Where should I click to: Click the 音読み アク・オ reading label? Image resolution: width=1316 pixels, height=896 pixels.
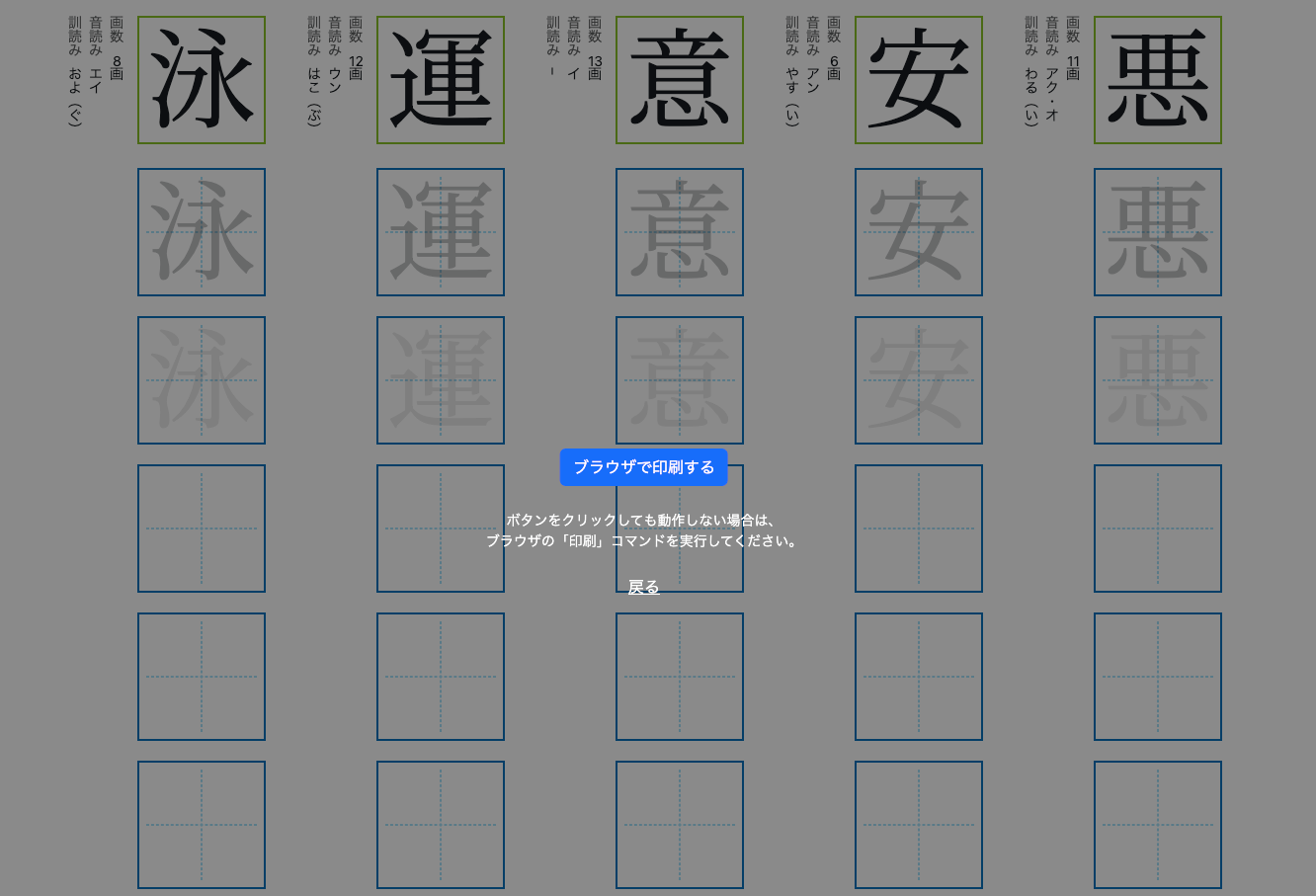tap(1052, 69)
